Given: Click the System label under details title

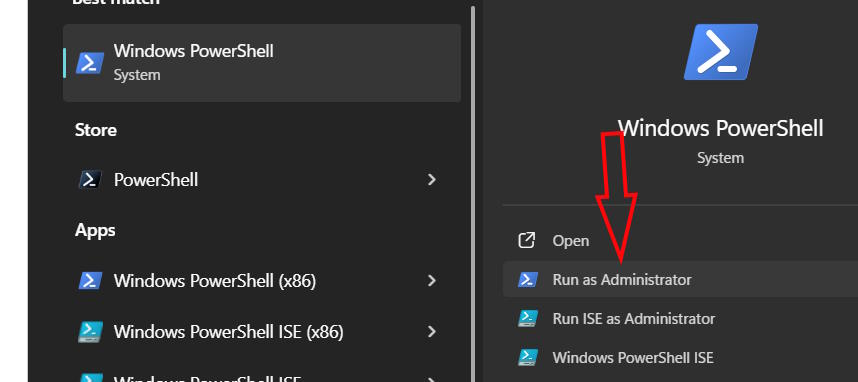Looking at the screenshot, I should 721,158.
